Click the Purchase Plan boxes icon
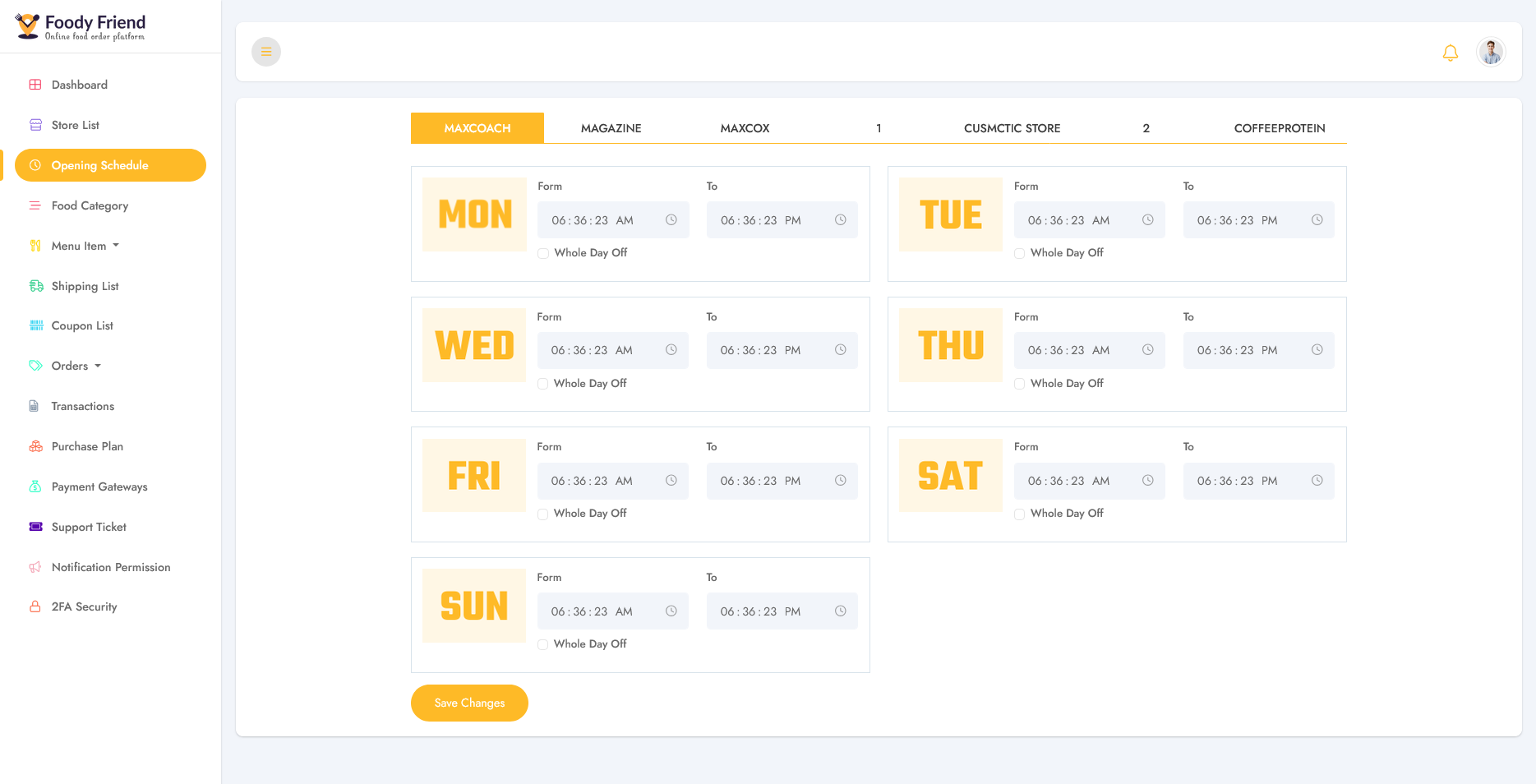Viewport: 1536px width, 784px height. click(x=35, y=446)
